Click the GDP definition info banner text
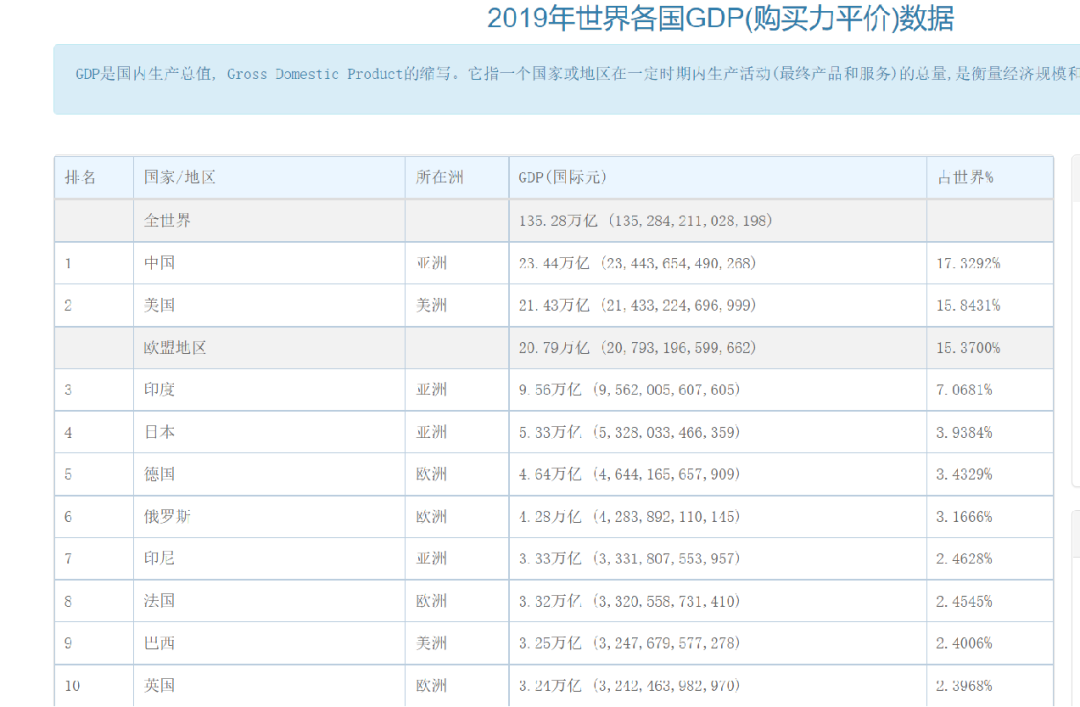This screenshot has height=707, width=1080. 577,74
